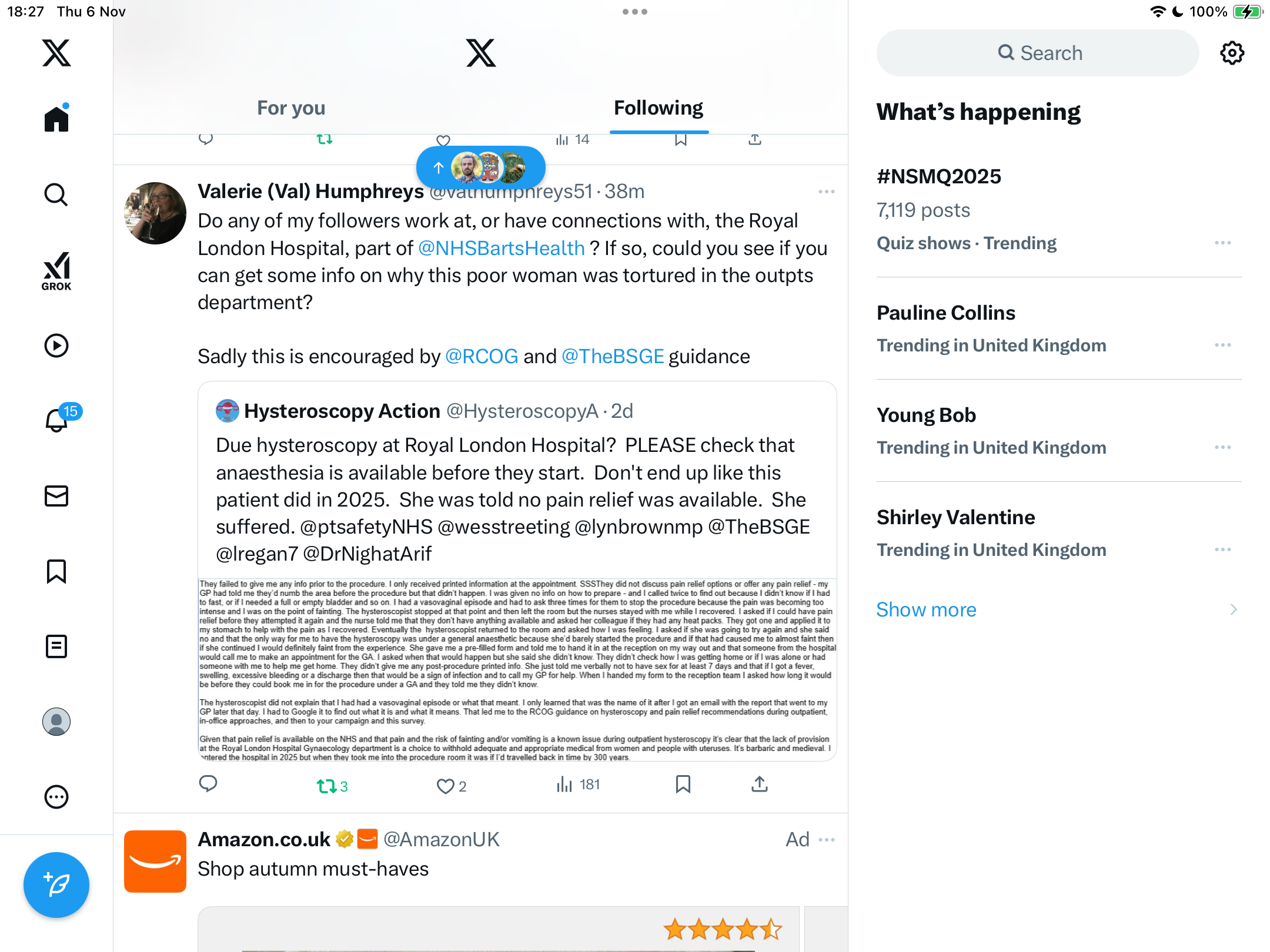Open direct messages envelope
Screen dimensions: 1270x952
(56, 496)
